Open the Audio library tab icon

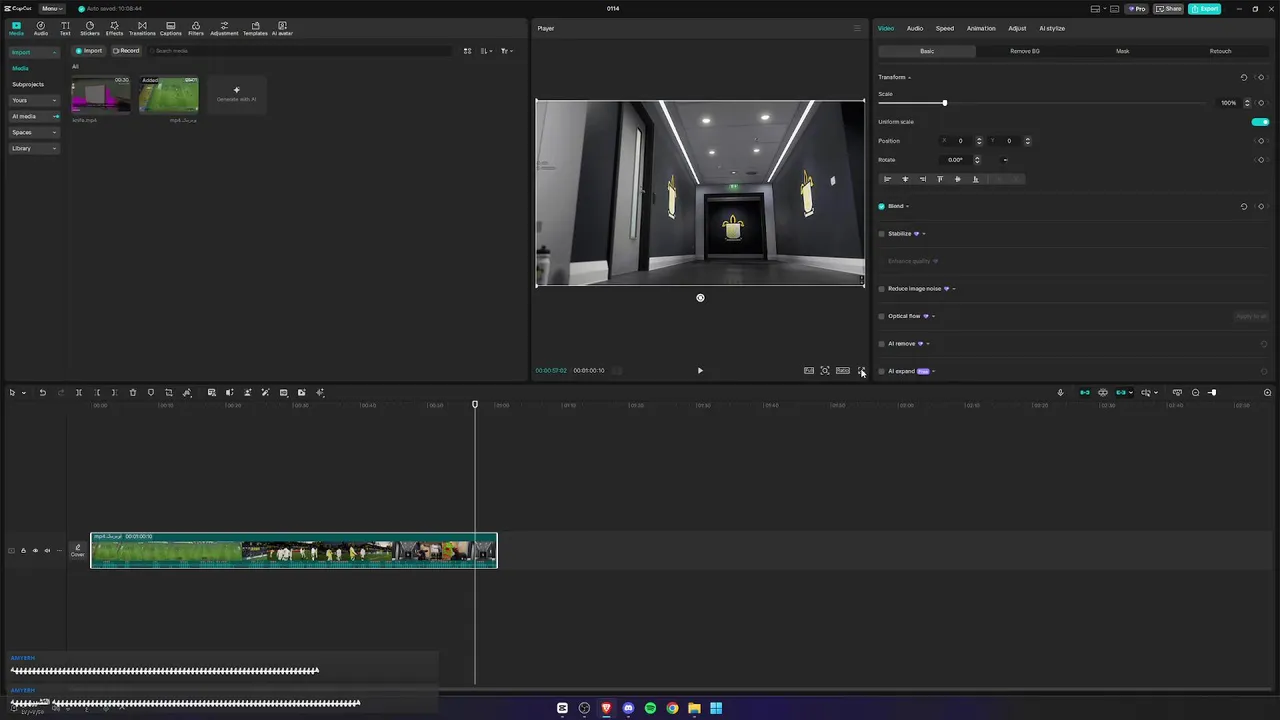[x=41, y=28]
